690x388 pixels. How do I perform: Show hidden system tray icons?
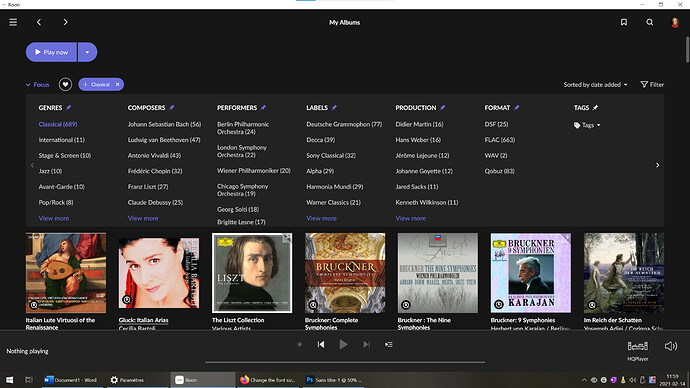[584, 380]
